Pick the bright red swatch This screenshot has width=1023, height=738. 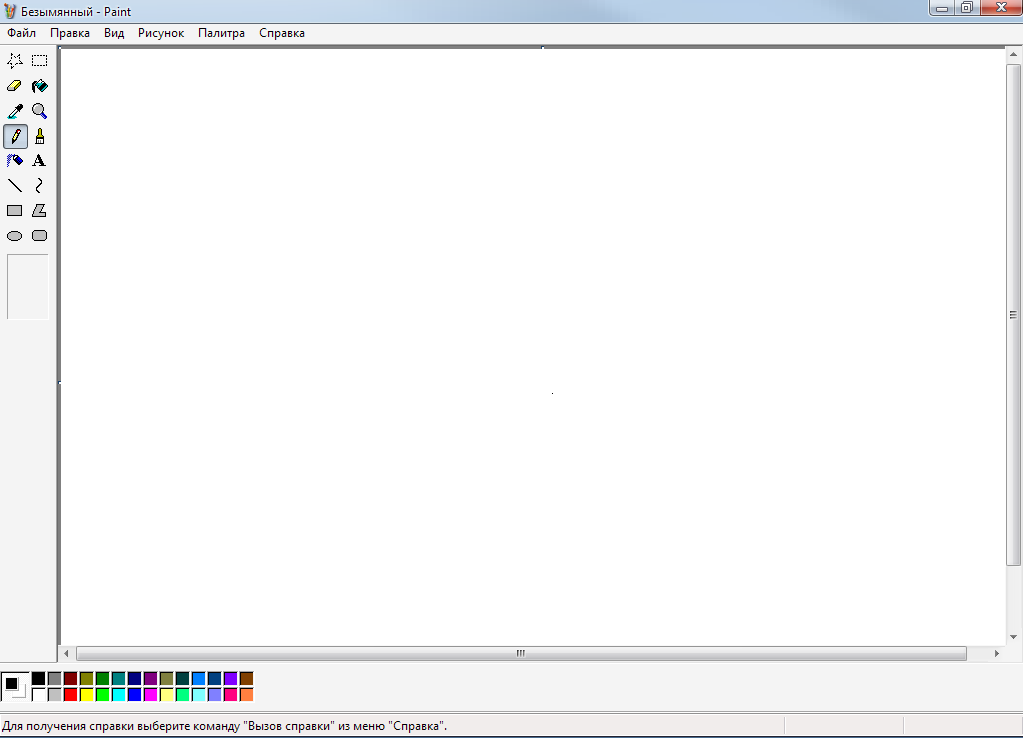point(70,694)
